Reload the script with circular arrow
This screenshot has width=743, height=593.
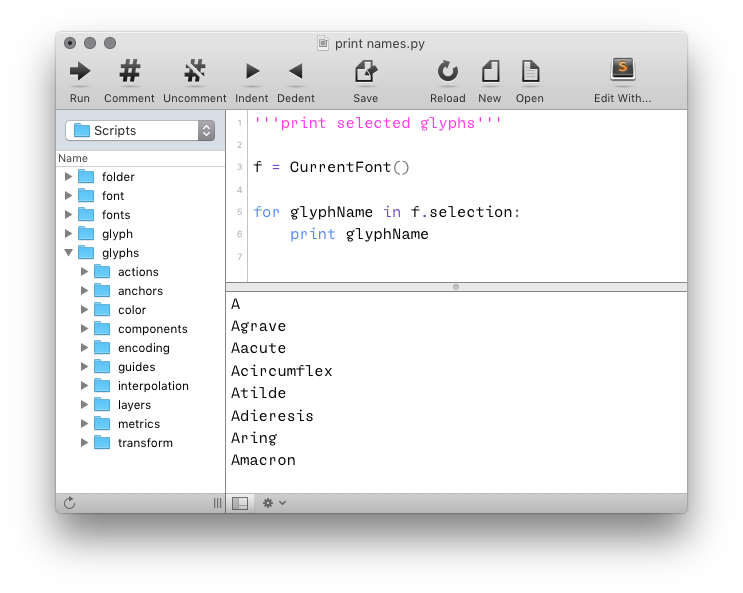[447, 71]
